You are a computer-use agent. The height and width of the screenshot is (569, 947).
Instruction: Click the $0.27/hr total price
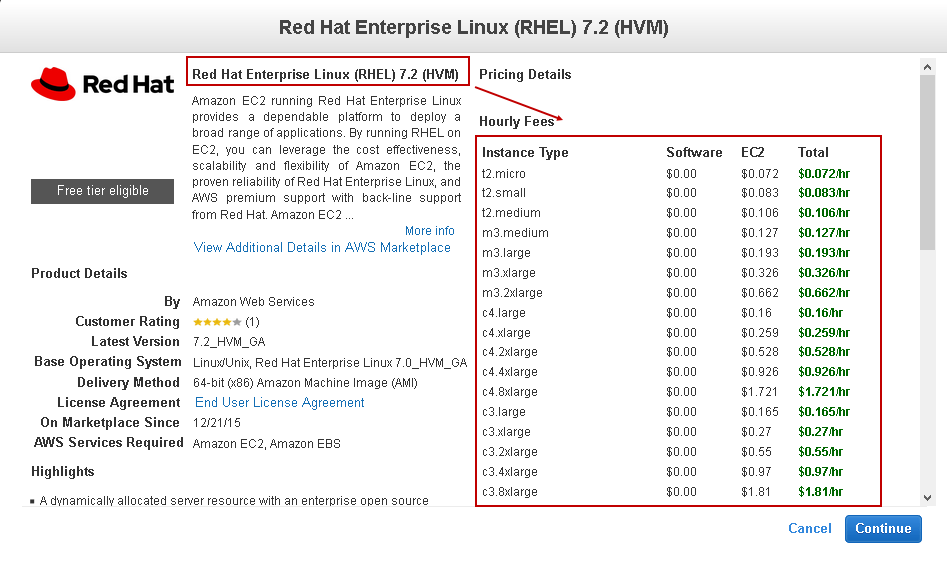820,432
